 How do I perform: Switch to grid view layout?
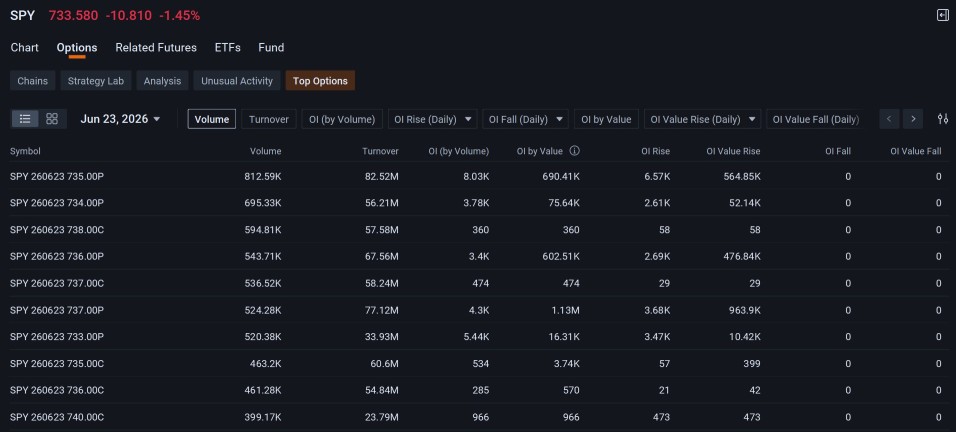(52, 119)
